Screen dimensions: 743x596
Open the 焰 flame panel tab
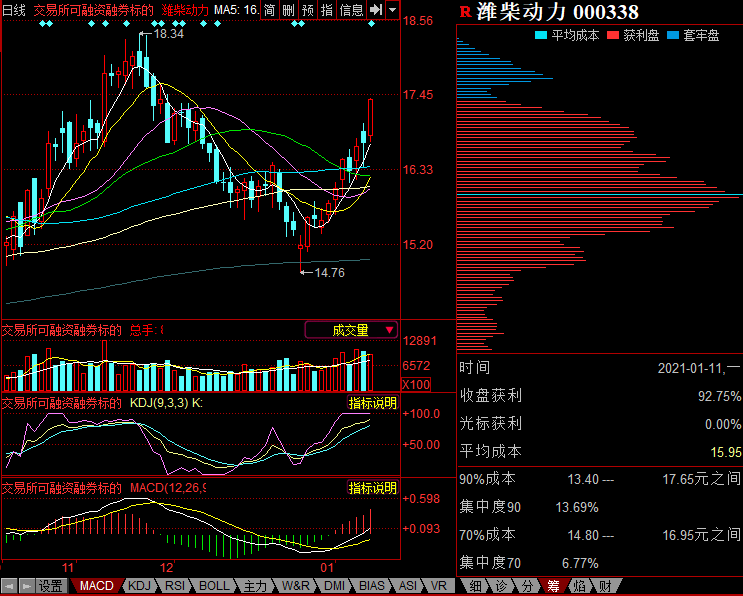(579, 586)
